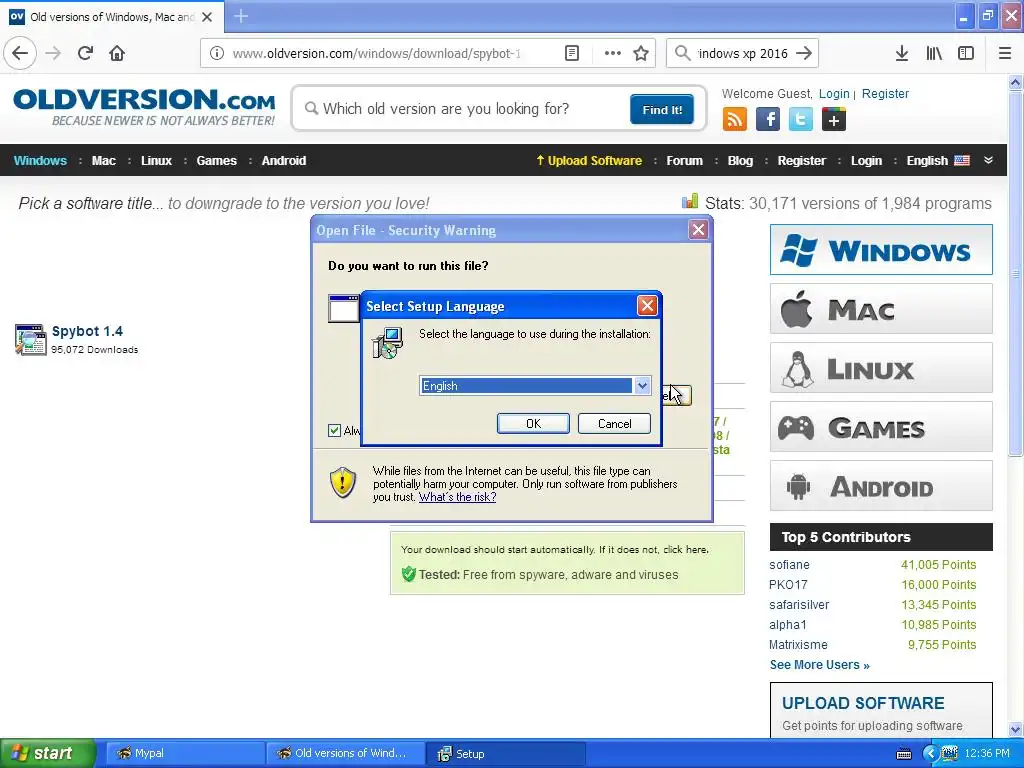
Task: Select the Linux menu item in nav bar
Action: [x=156, y=161]
